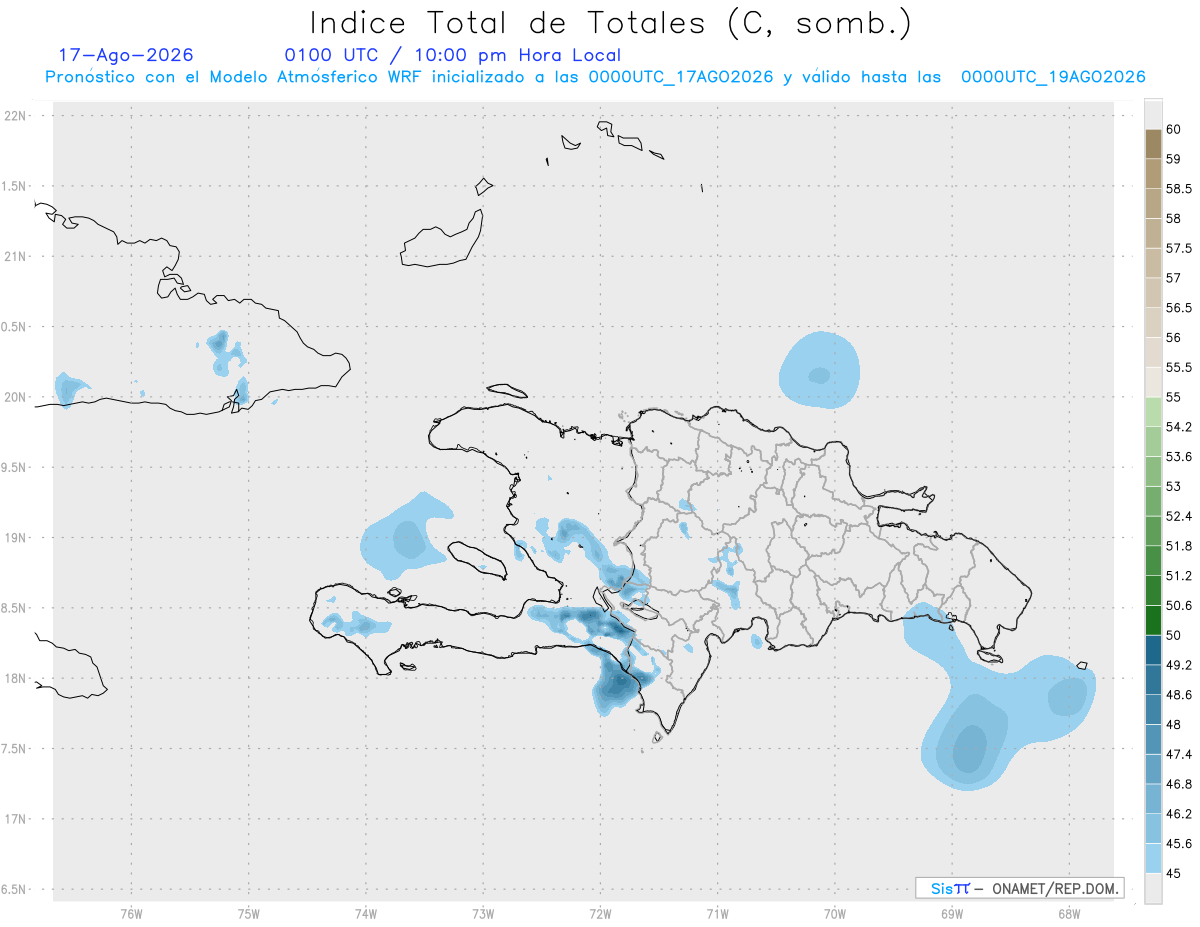Screen dimensions: 1200x927
Task: Click the colorbar label '53.6'
Action: 1178,456
